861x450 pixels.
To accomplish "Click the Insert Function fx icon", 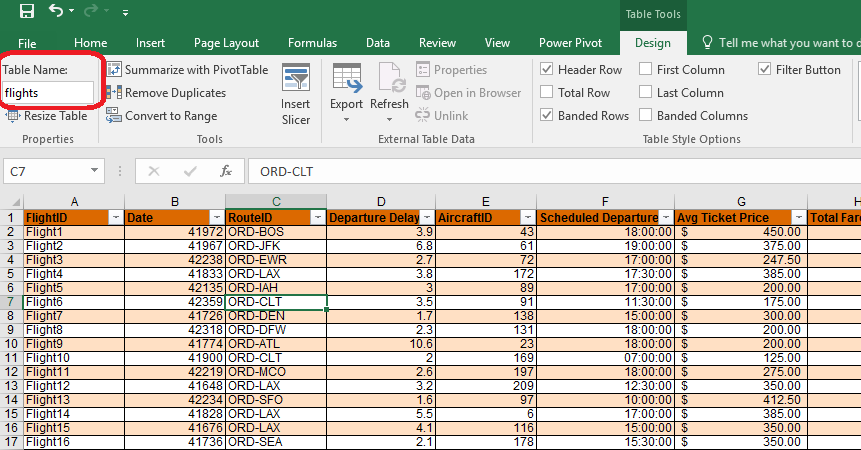I will (226, 171).
